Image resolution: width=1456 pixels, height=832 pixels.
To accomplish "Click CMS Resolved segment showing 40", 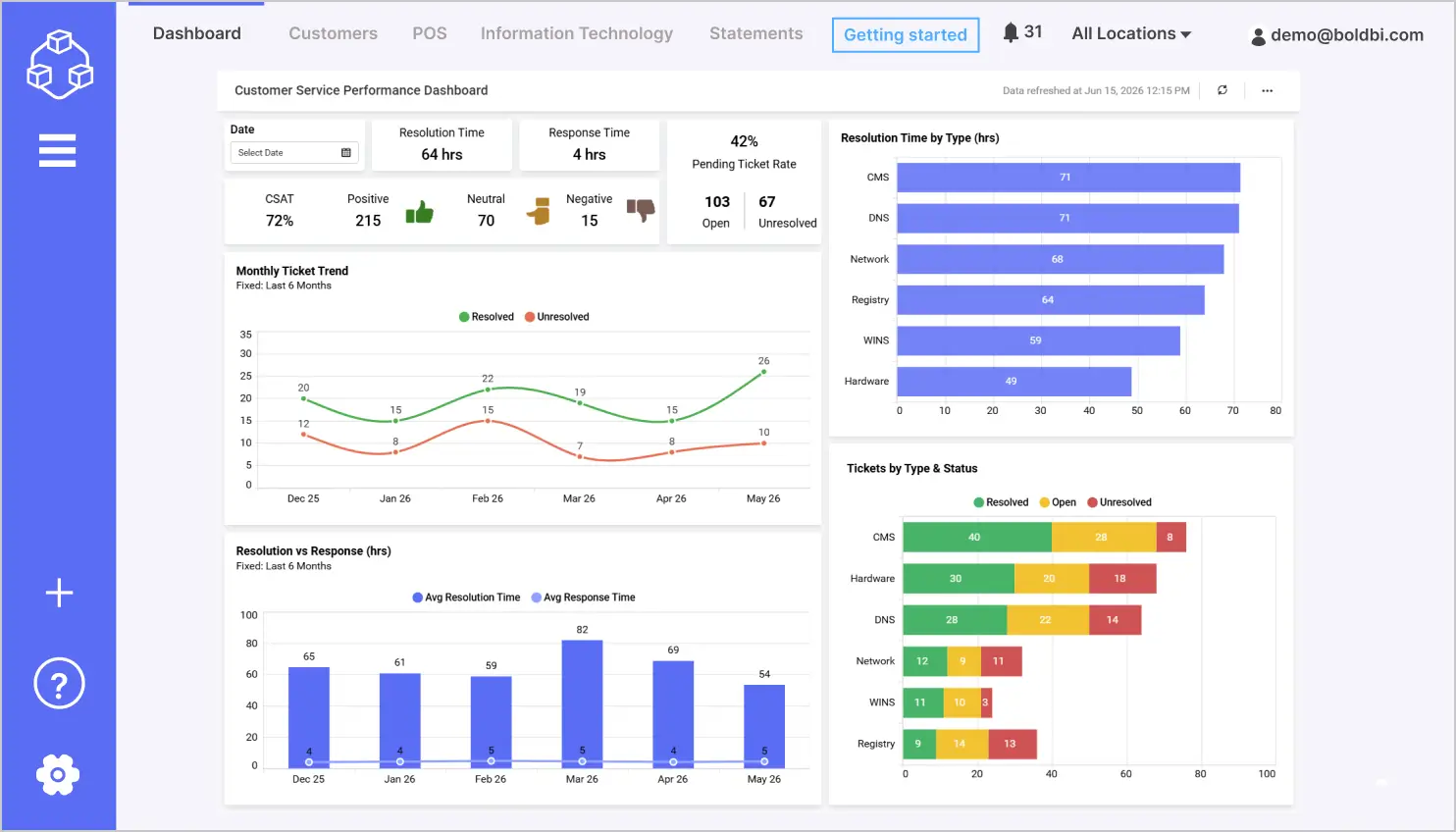I will pyautogui.click(x=977, y=538).
